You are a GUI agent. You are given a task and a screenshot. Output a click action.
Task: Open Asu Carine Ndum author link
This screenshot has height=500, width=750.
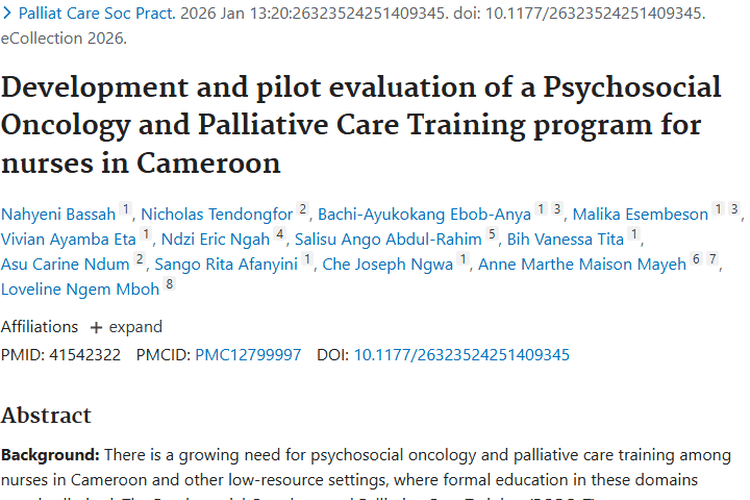(65, 264)
